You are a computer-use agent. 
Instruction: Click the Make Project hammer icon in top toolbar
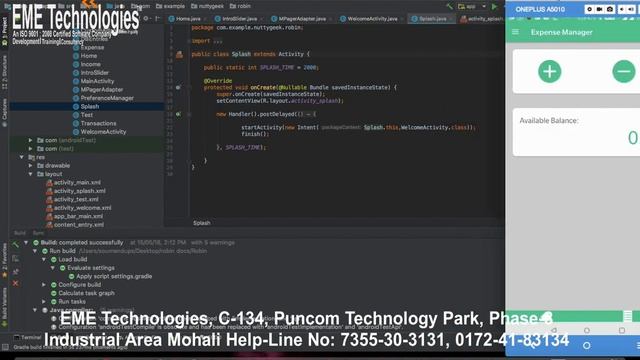[449, 7]
